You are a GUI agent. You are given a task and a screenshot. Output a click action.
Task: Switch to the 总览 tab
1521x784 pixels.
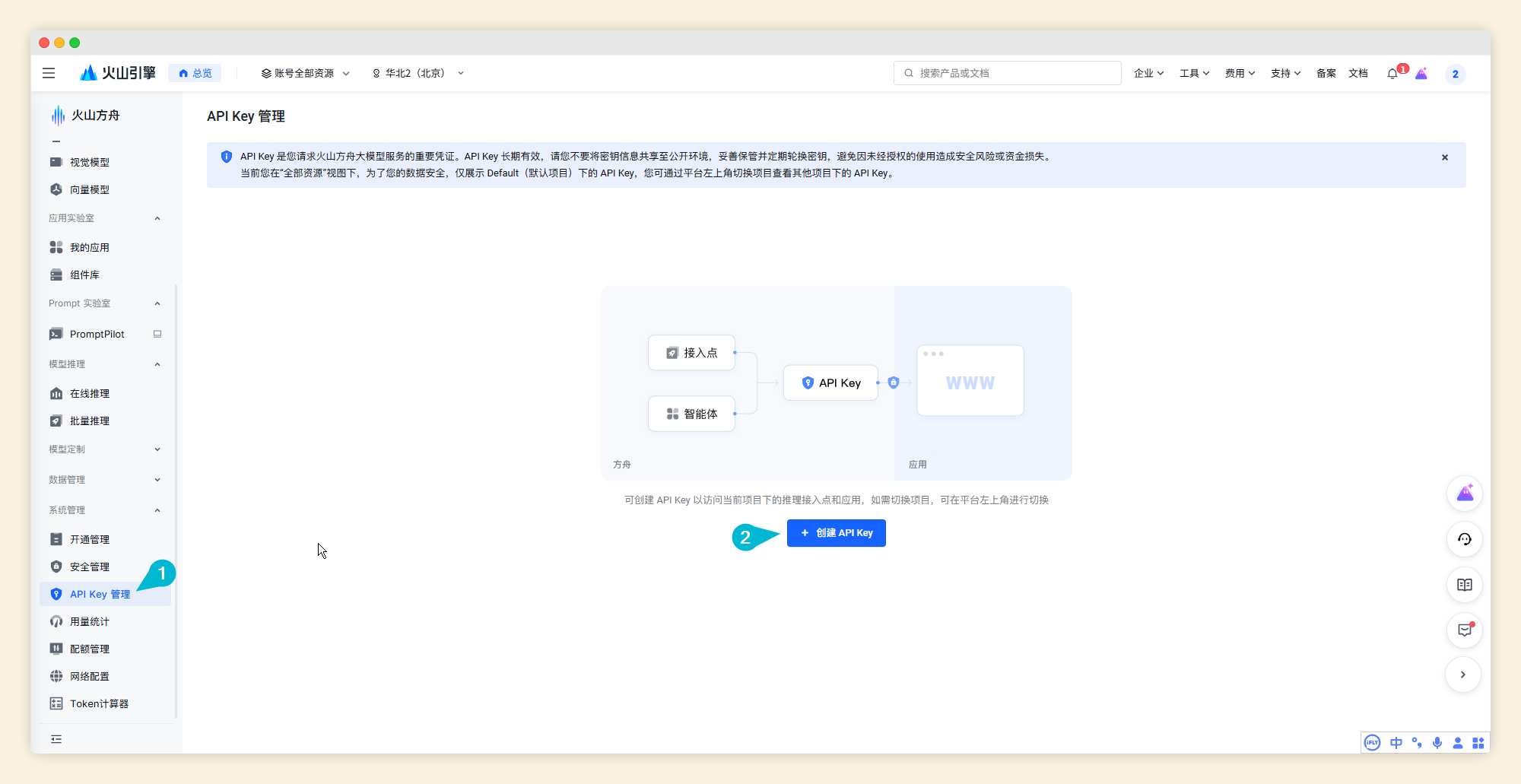point(195,73)
